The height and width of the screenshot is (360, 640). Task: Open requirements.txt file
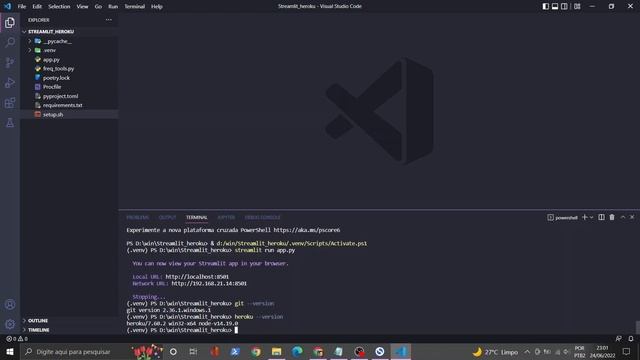pos(69,105)
